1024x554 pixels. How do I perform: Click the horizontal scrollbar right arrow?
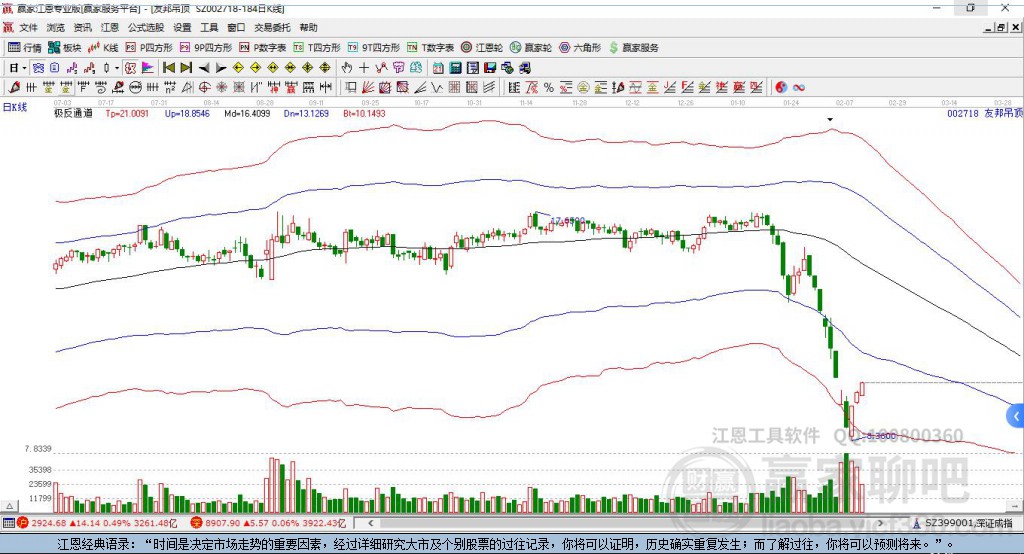pyautogui.click(x=880, y=523)
